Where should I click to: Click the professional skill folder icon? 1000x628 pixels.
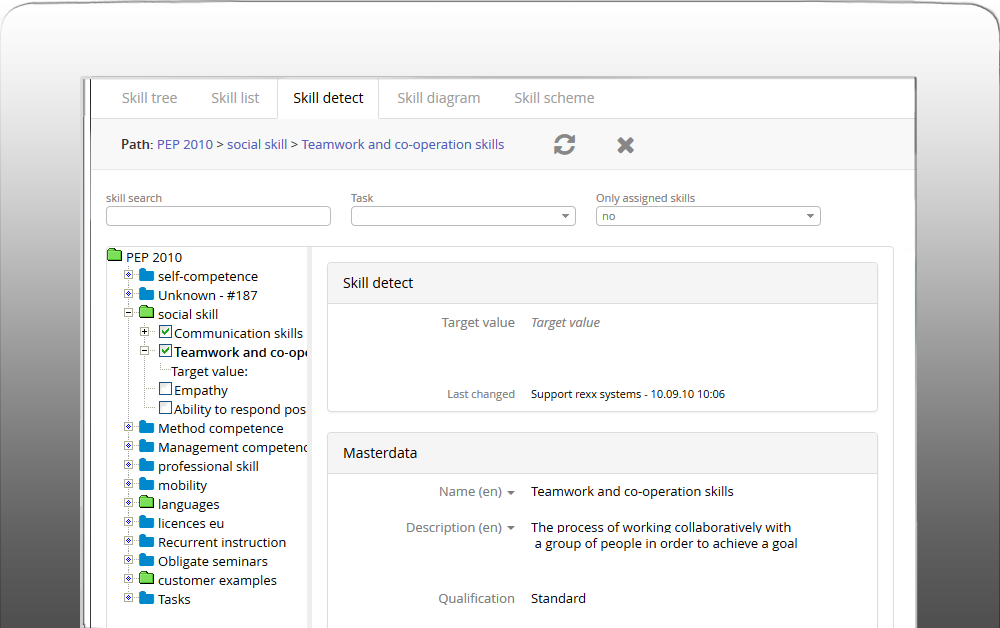tap(147, 465)
